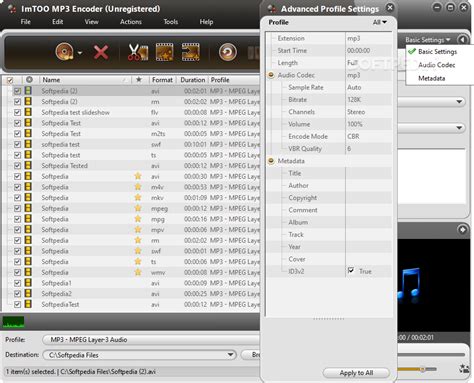This screenshot has height=383, width=474.
Task: Click the Clip scissors icon
Action: (138, 52)
